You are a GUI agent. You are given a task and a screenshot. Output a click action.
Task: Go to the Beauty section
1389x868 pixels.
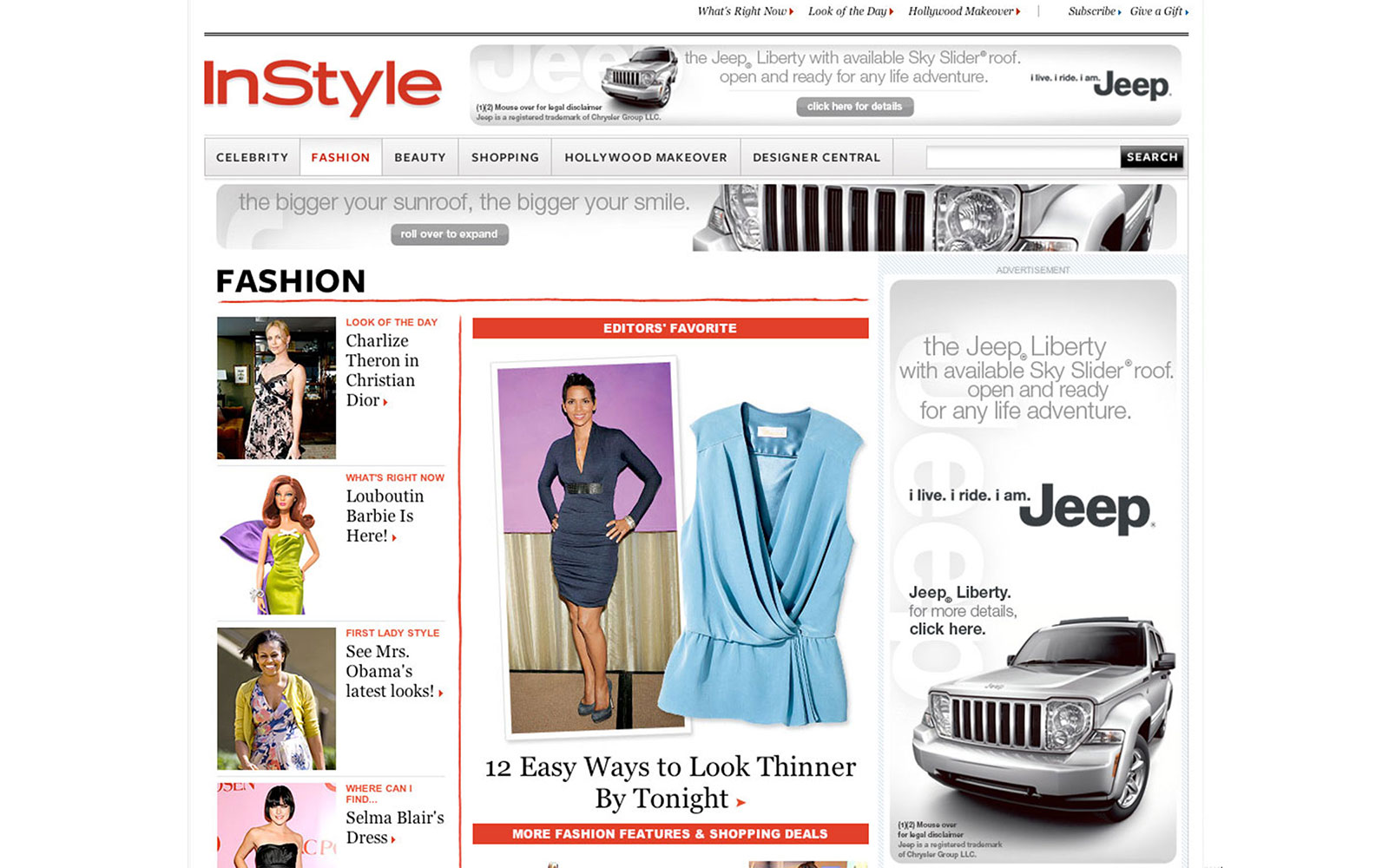(420, 158)
